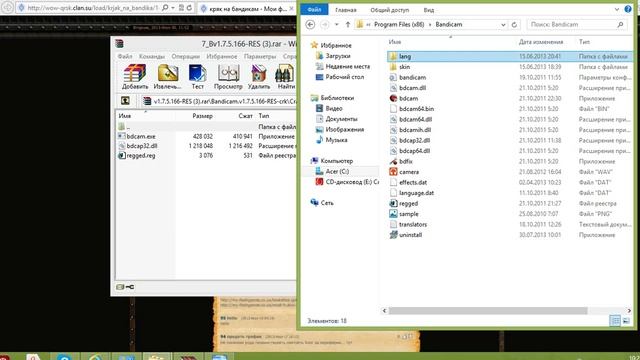
Task: Select the translators text document
Action: (413, 224)
